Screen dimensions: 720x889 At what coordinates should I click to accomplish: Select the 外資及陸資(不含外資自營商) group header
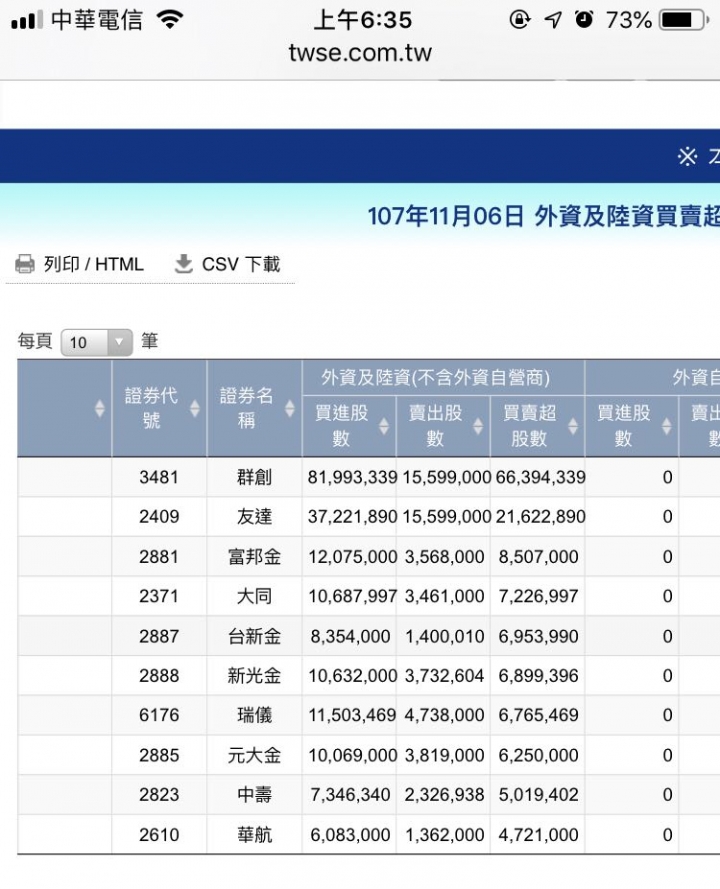point(435,378)
